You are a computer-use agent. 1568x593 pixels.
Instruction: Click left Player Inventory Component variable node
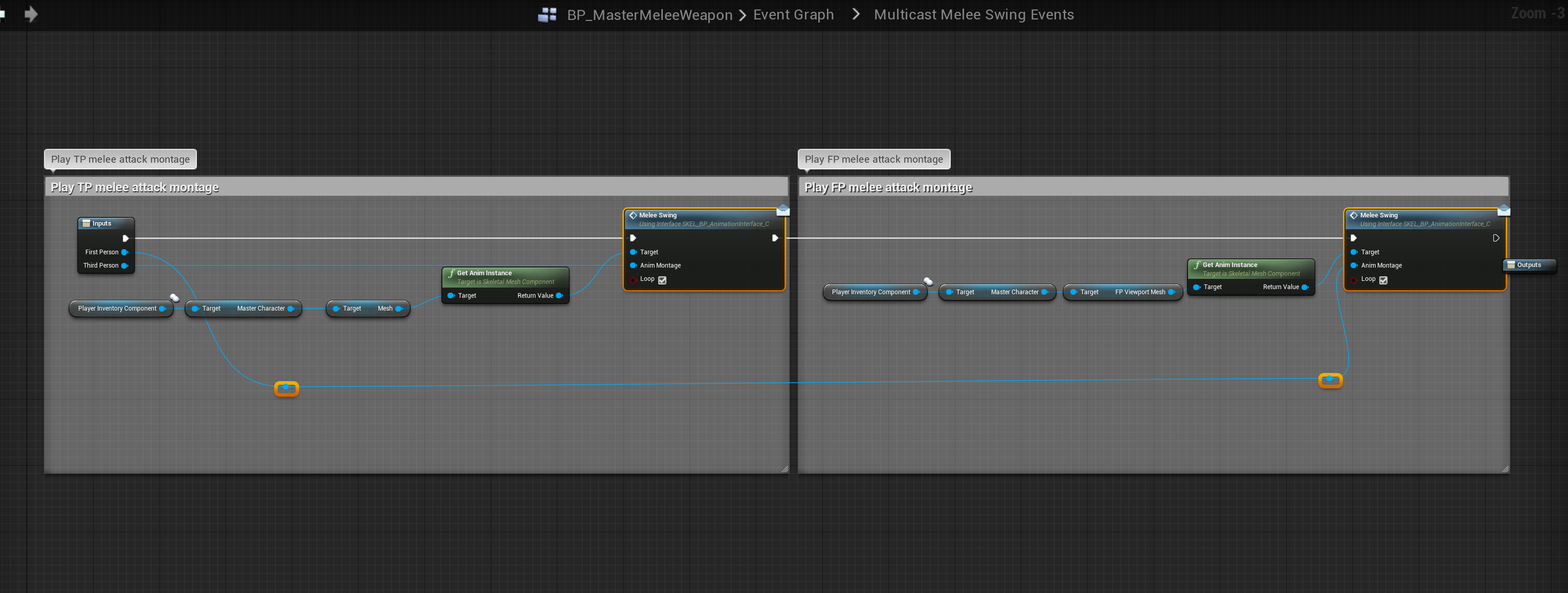[118, 309]
